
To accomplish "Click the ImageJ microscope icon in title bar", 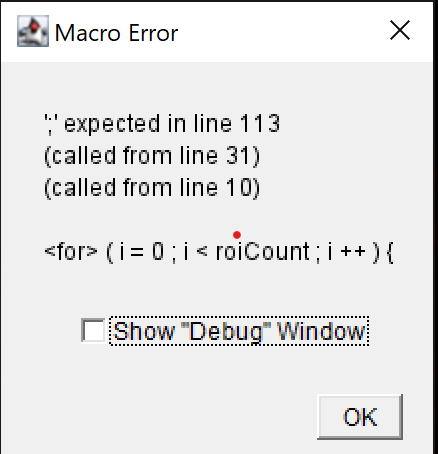I will pyautogui.click(x=33, y=31).
